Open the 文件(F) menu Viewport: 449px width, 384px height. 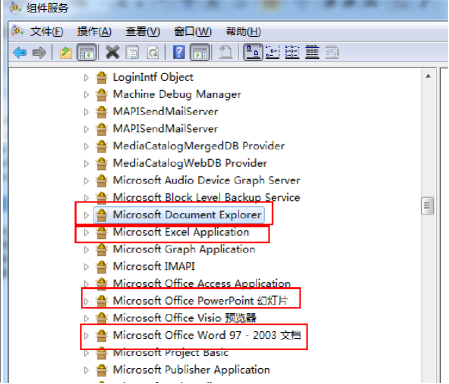point(46,32)
